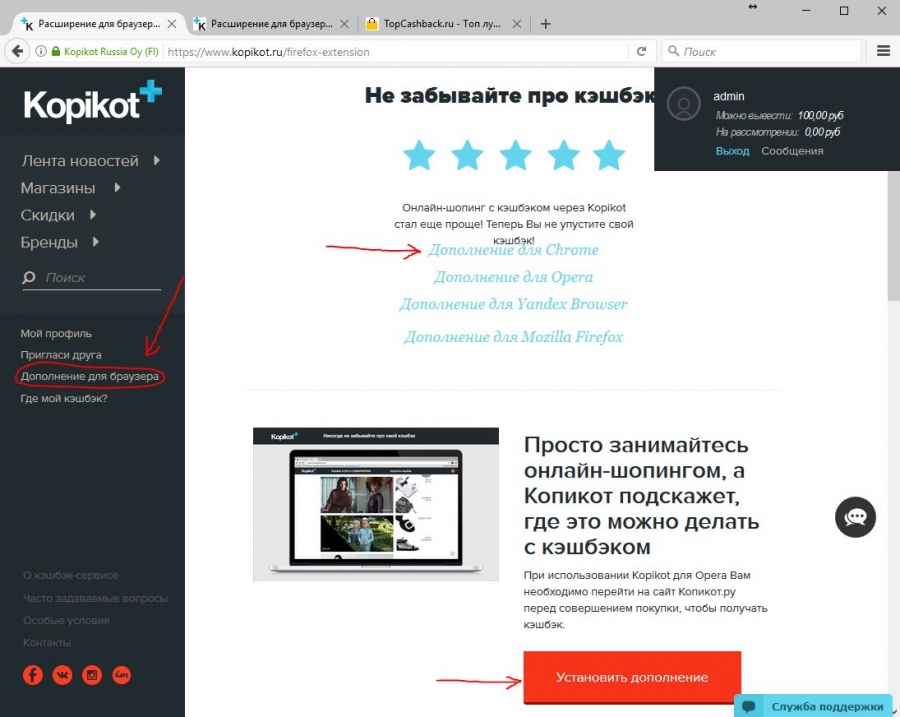Click the Дополнение для Mozilla Firefox link
Viewport: 900px width, 717px height.
point(513,337)
